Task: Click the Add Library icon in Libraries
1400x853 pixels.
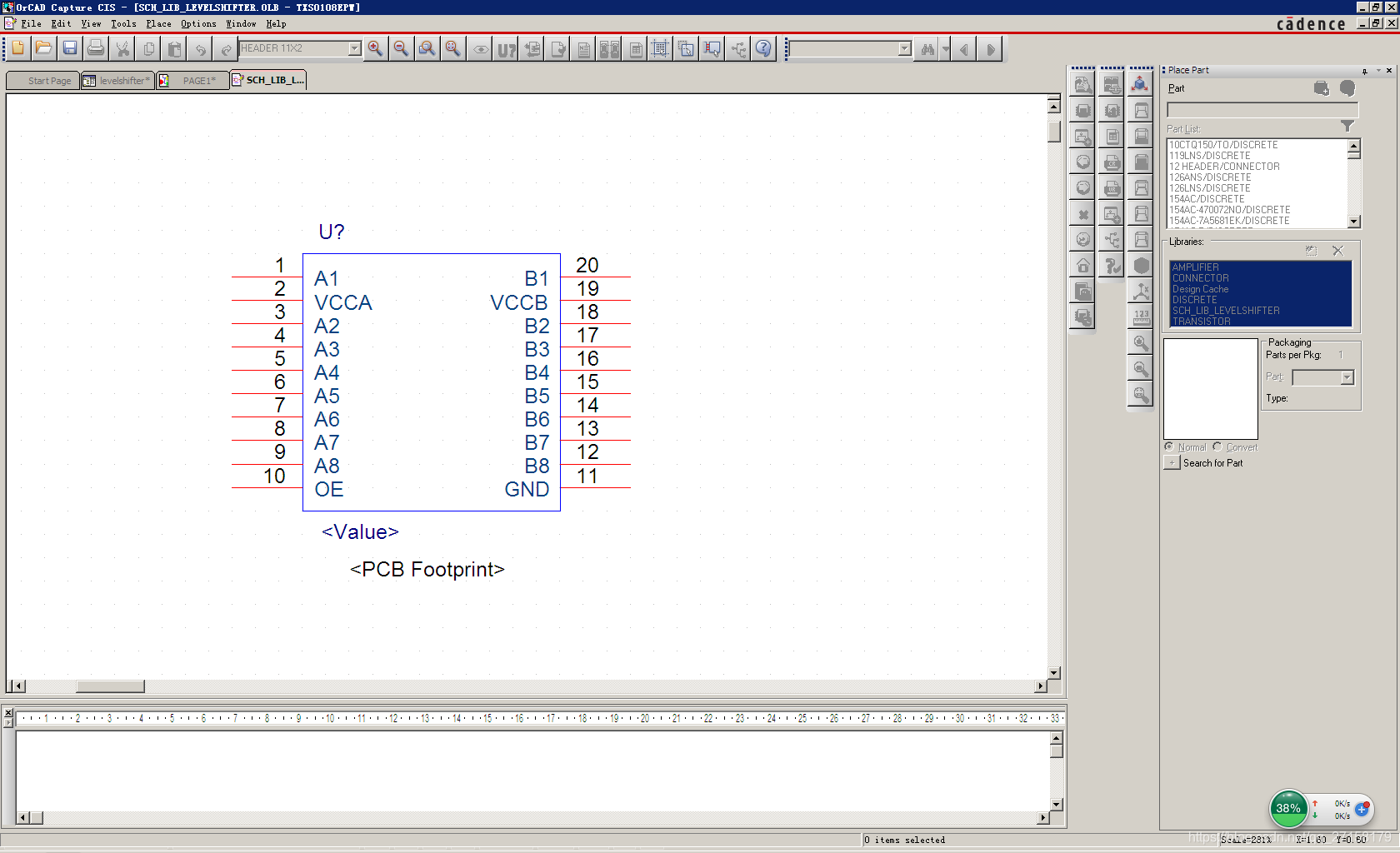Action: pos(1312,251)
